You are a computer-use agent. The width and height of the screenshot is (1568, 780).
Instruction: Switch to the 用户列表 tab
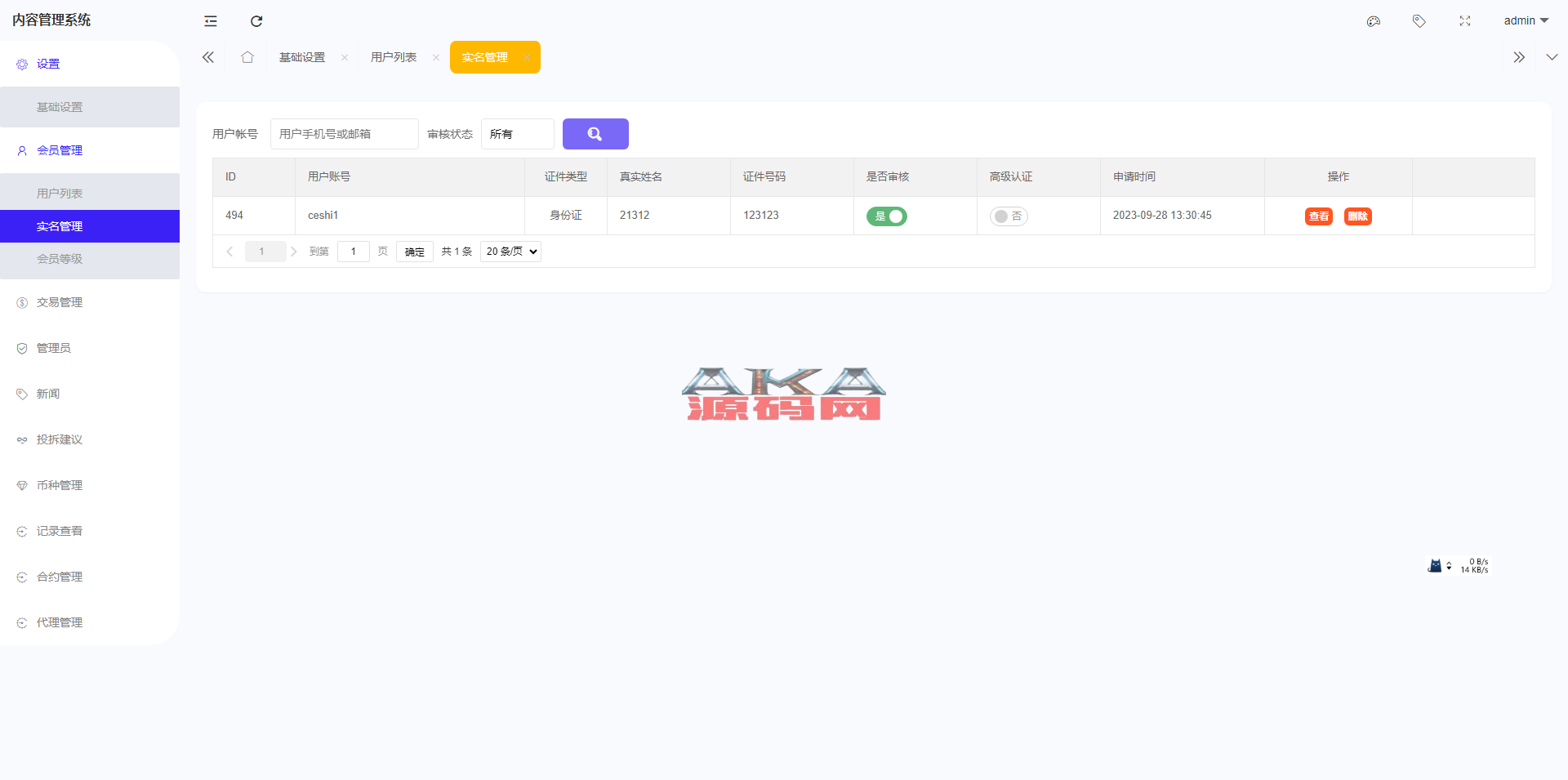394,57
